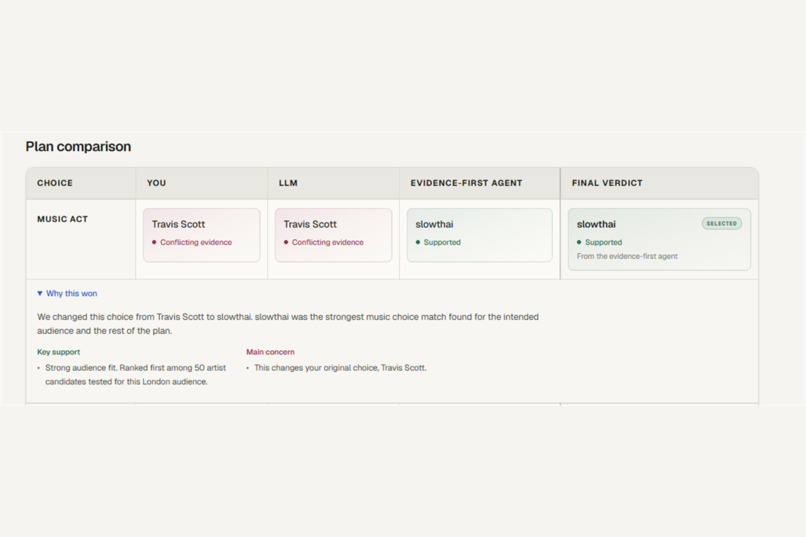Click the SELECTED badge in Final Verdict

pos(722,224)
